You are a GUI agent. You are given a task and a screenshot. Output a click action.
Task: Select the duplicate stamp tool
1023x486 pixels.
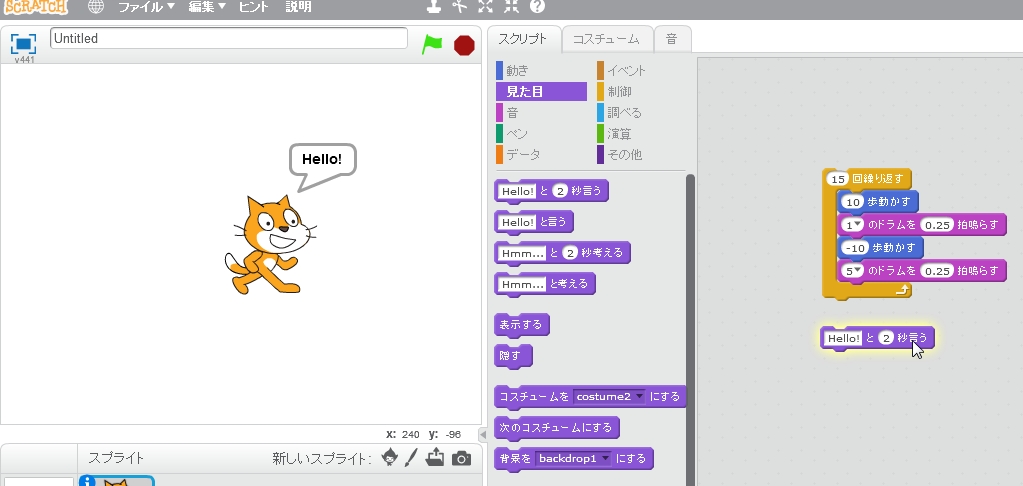(434, 7)
